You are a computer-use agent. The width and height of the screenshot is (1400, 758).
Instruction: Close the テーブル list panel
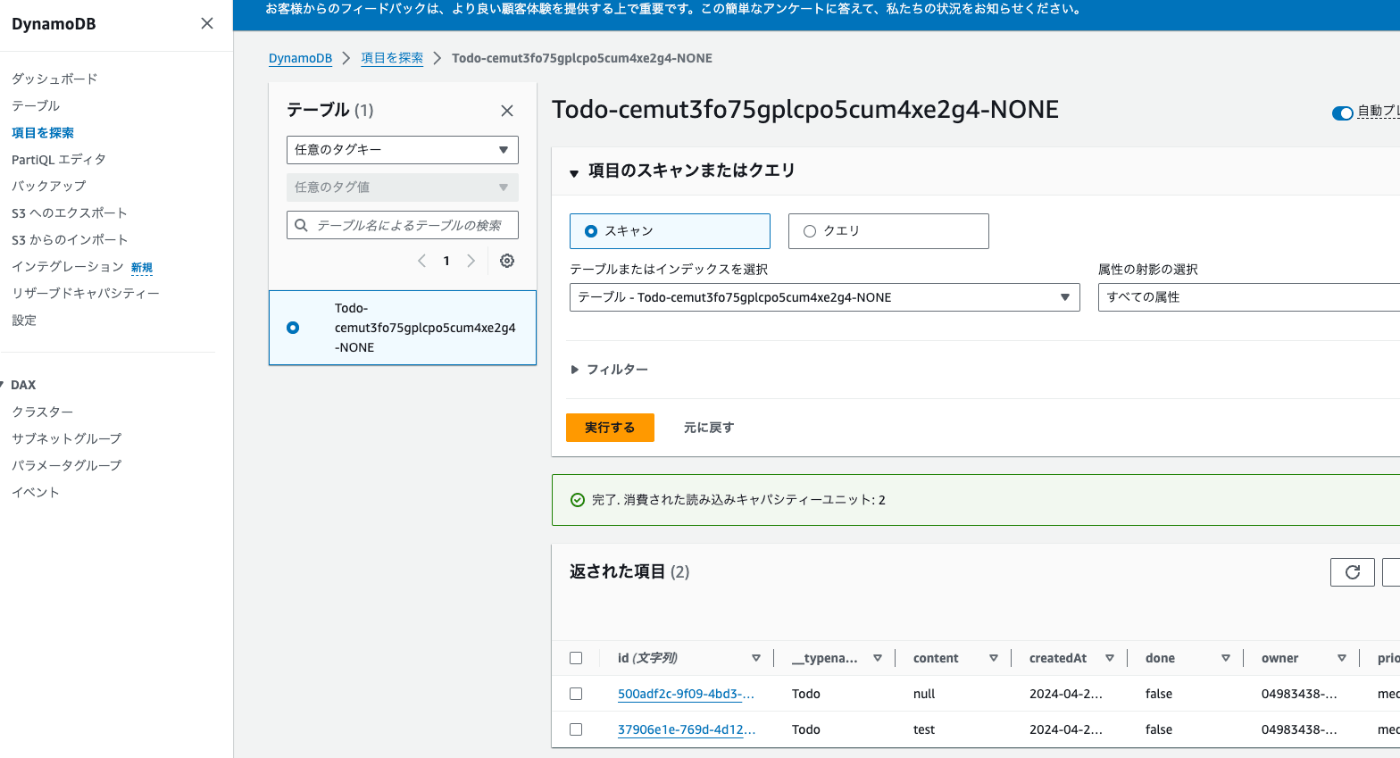coord(507,111)
